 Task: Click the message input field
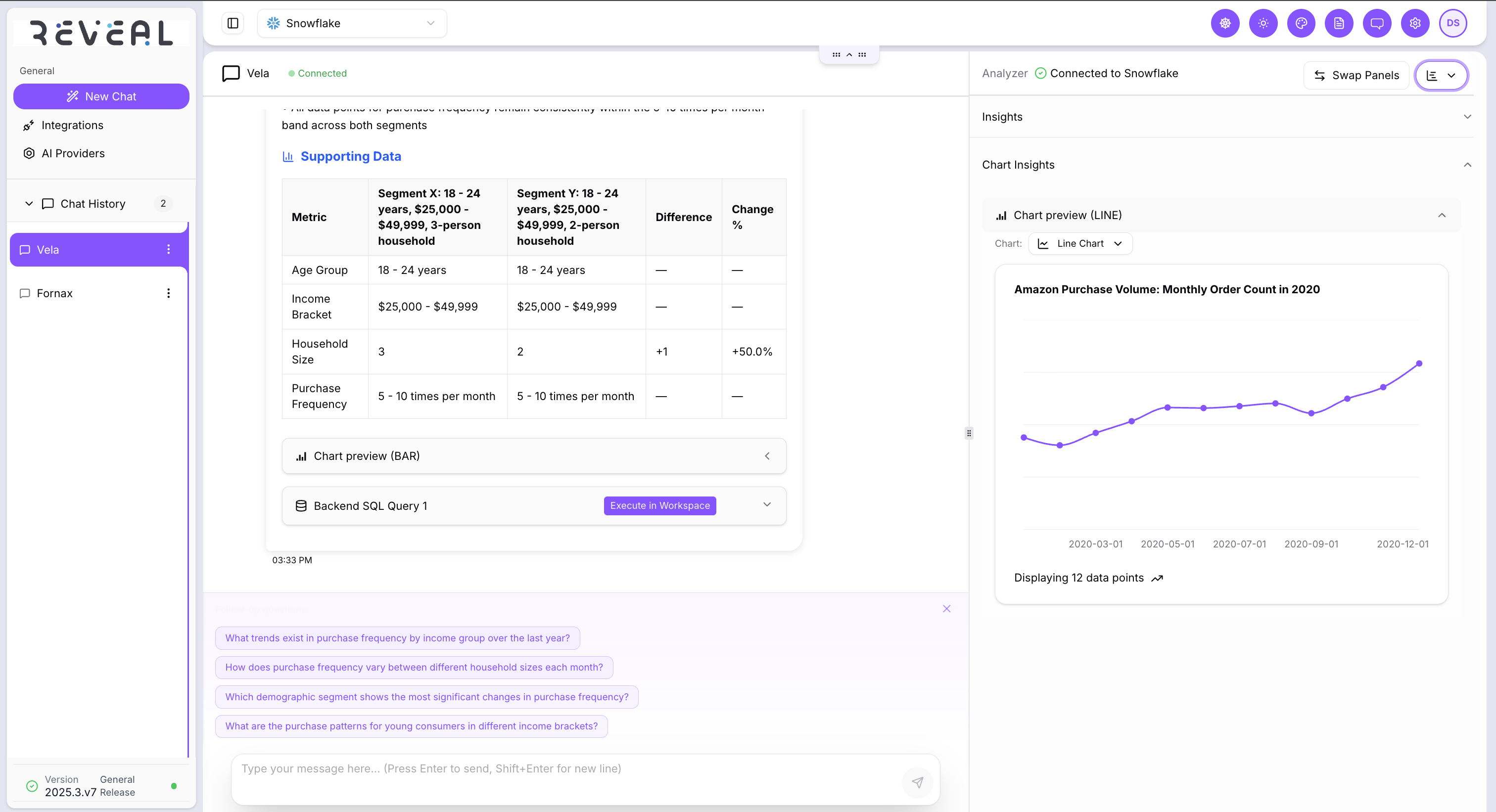tap(569, 769)
